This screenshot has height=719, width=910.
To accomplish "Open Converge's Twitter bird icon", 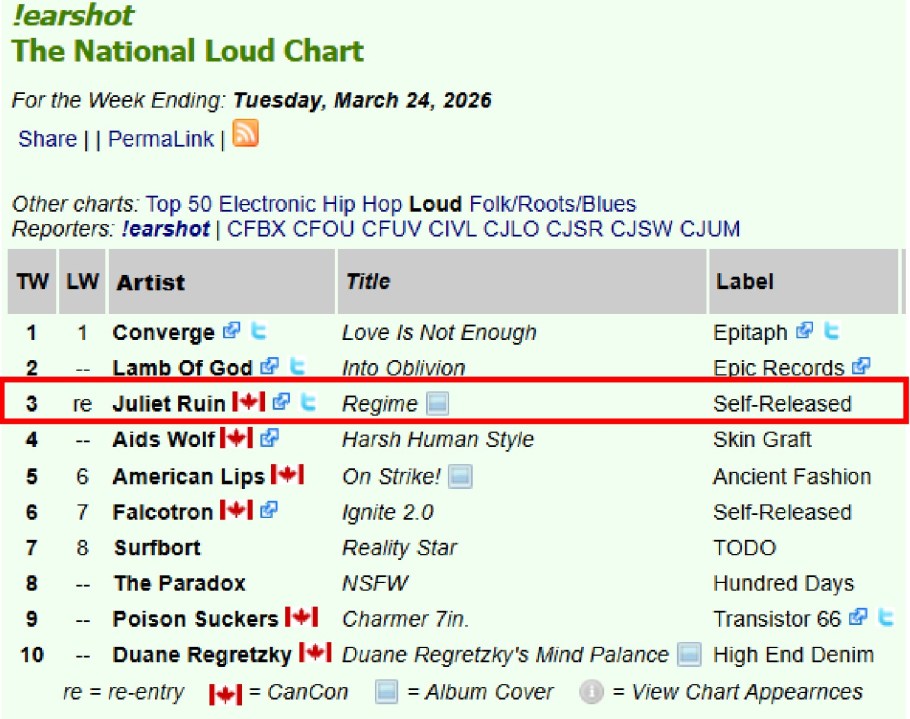I will pyautogui.click(x=259, y=331).
